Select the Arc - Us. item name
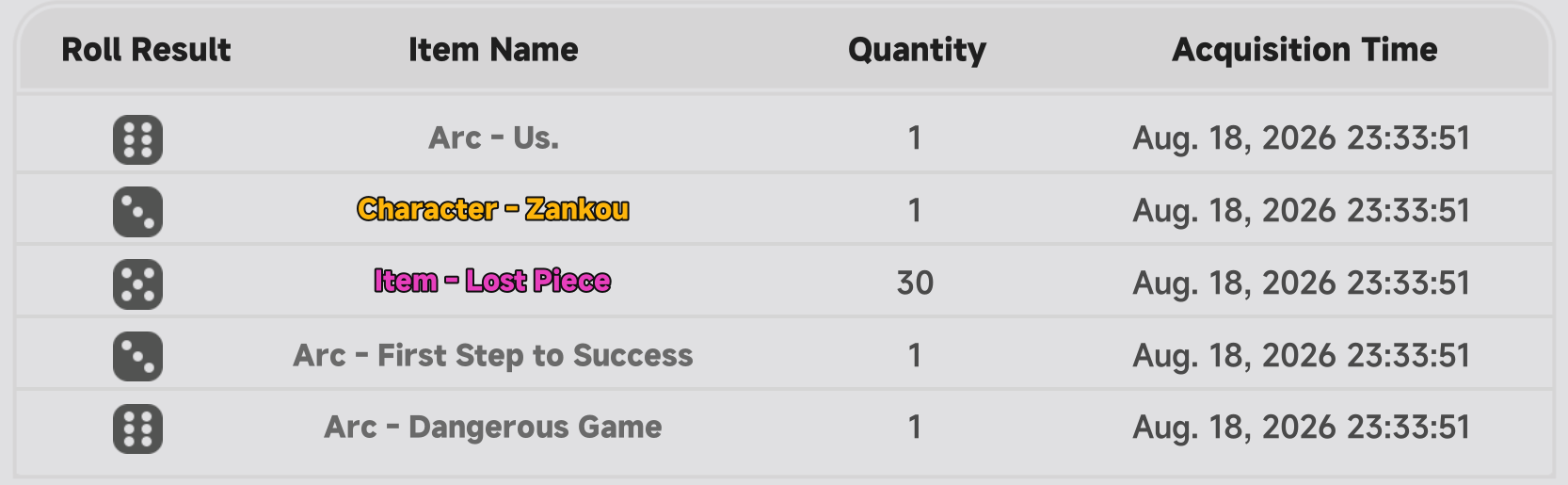Screen dimensions: 1568x485 coord(493,138)
